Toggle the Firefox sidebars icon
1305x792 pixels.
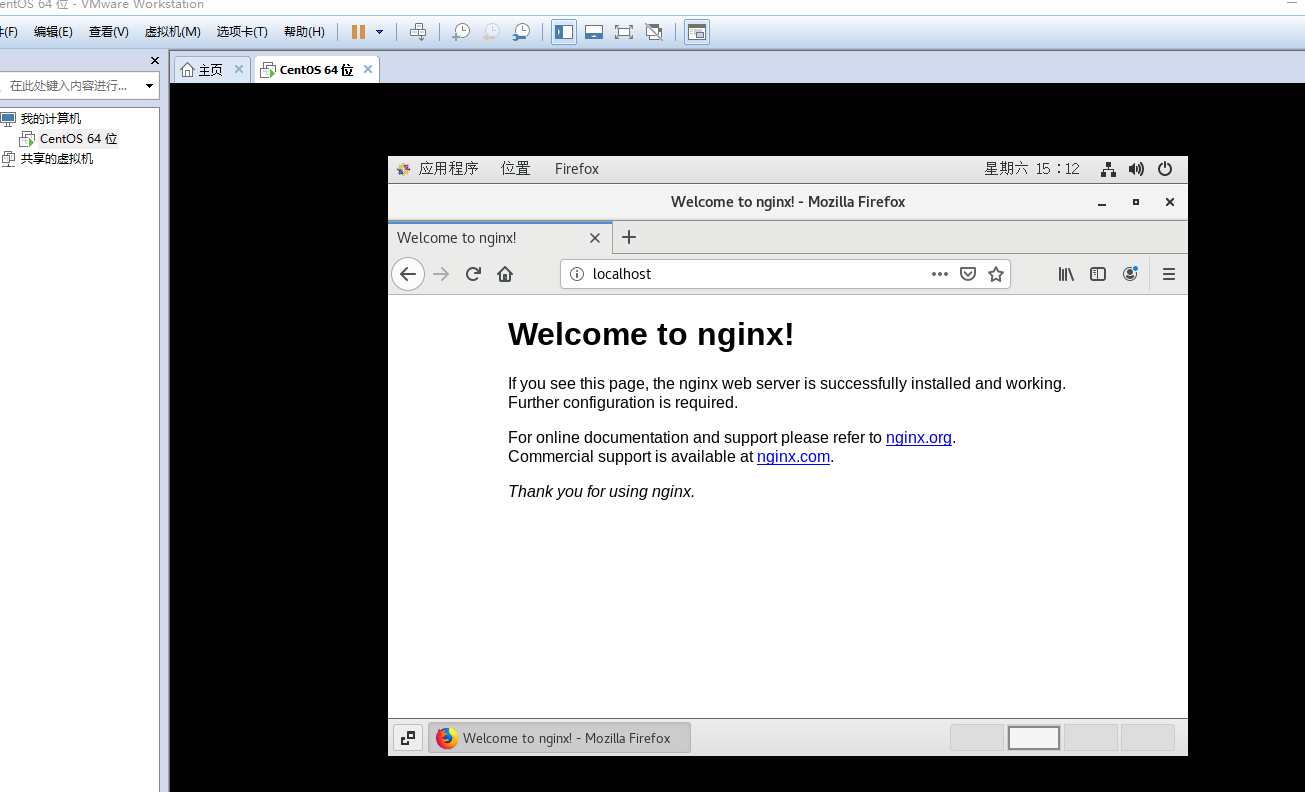[1098, 274]
